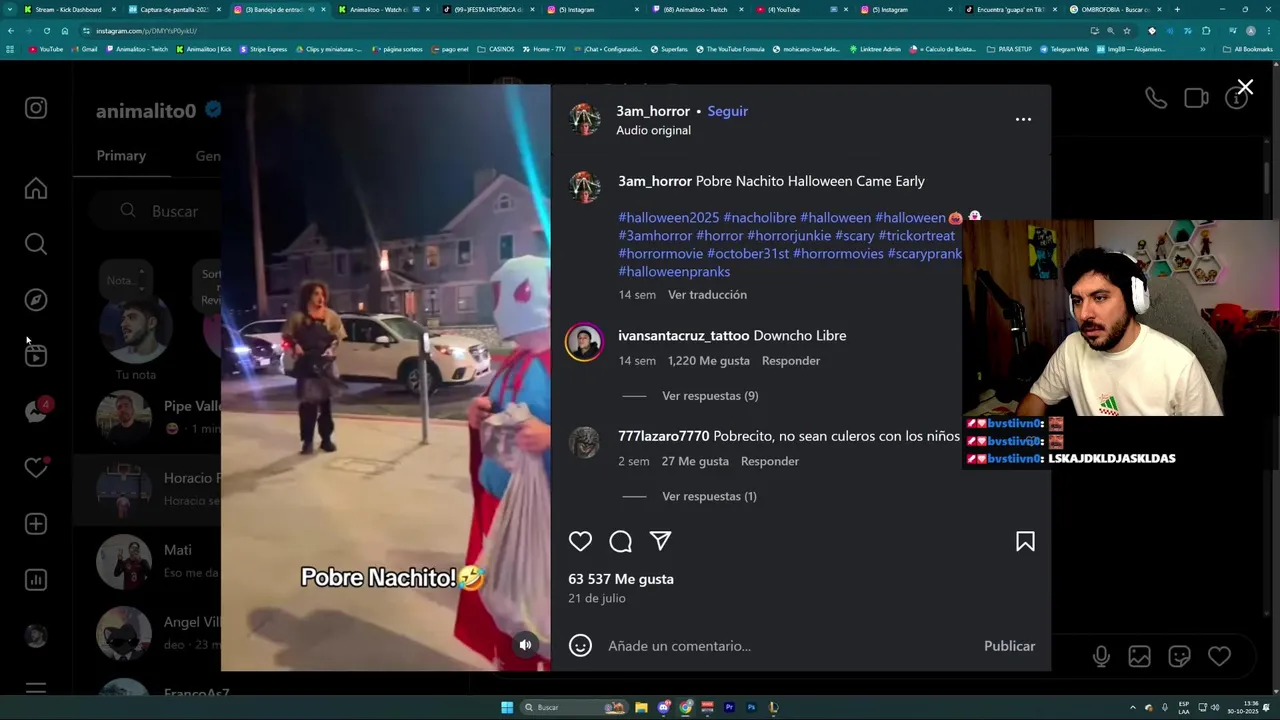Open the All Bookmarks folder
The width and height of the screenshot is (1280, 720).
point(1247,49)
